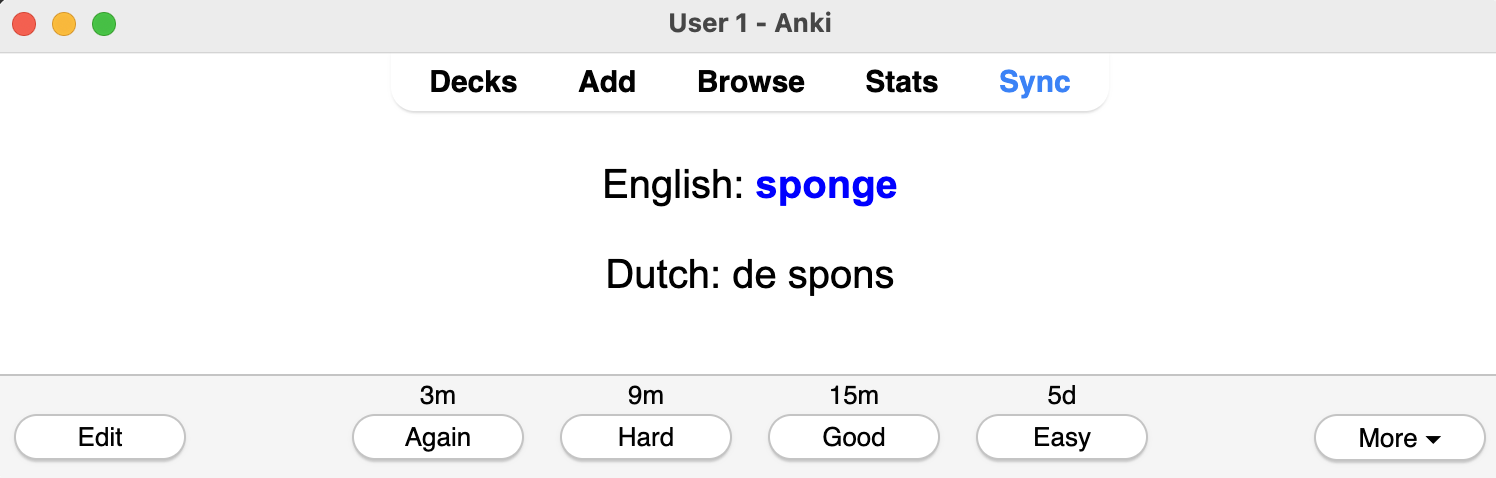Expand the More dropdown menu
This screenshot has width=1496, height=478.
1400,438
